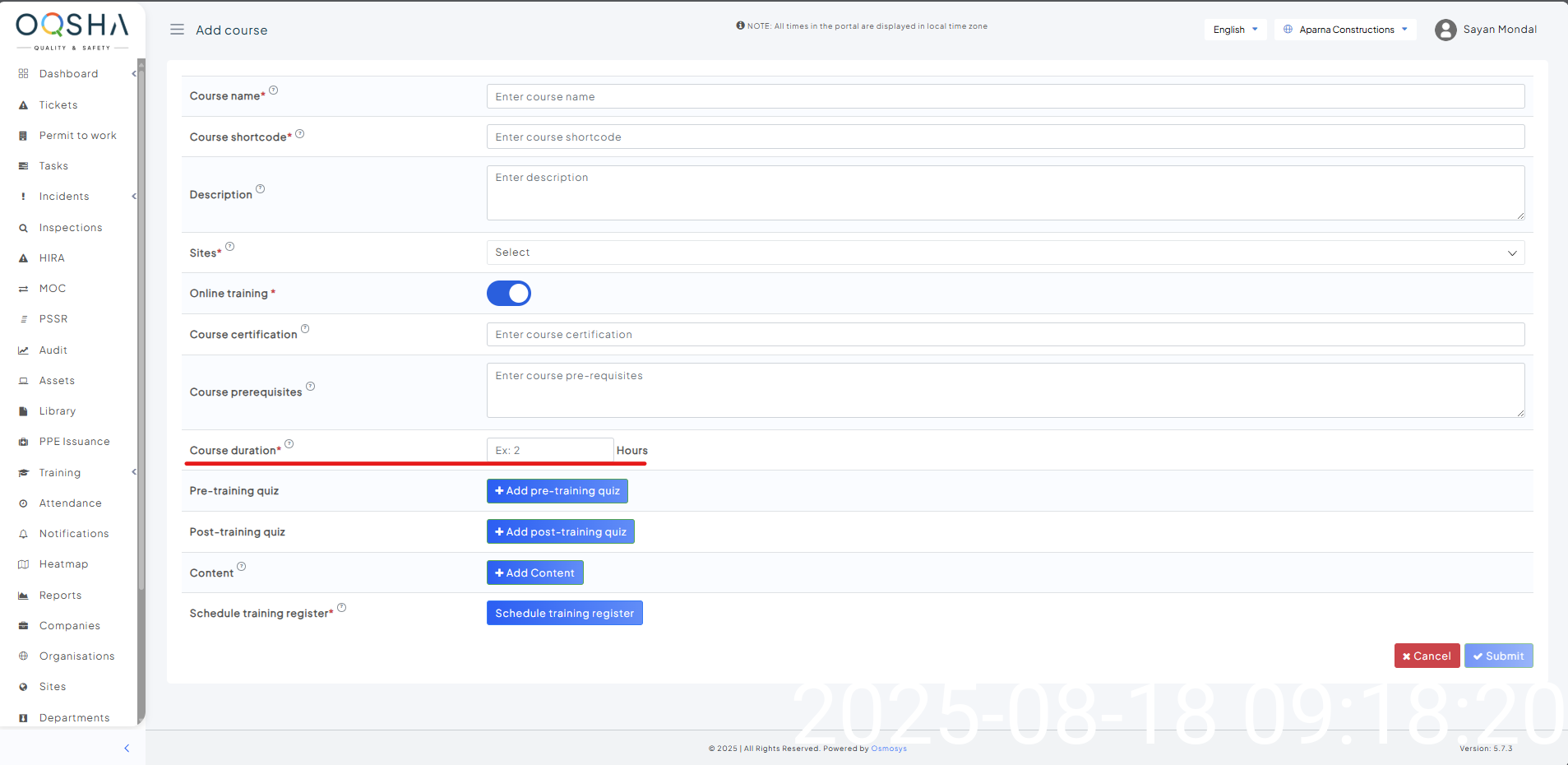Image resolution: width=1568 pixels, height=765 pixels.
Task: Collapse the sidebar using bottom chevron
Action: pyautogui.click(x=127, y=749)
